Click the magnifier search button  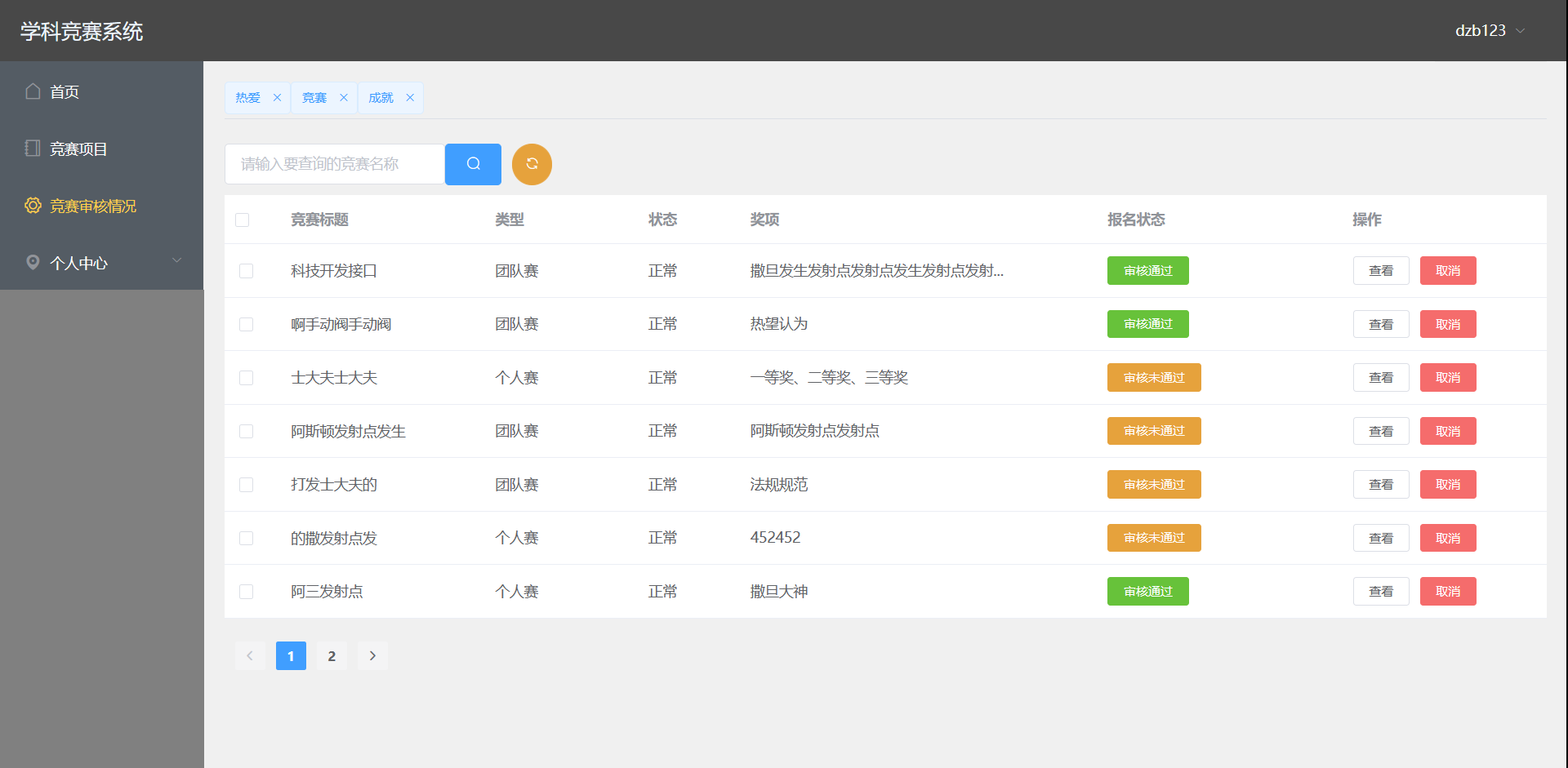pyautogui.click(x=473, y=164)
